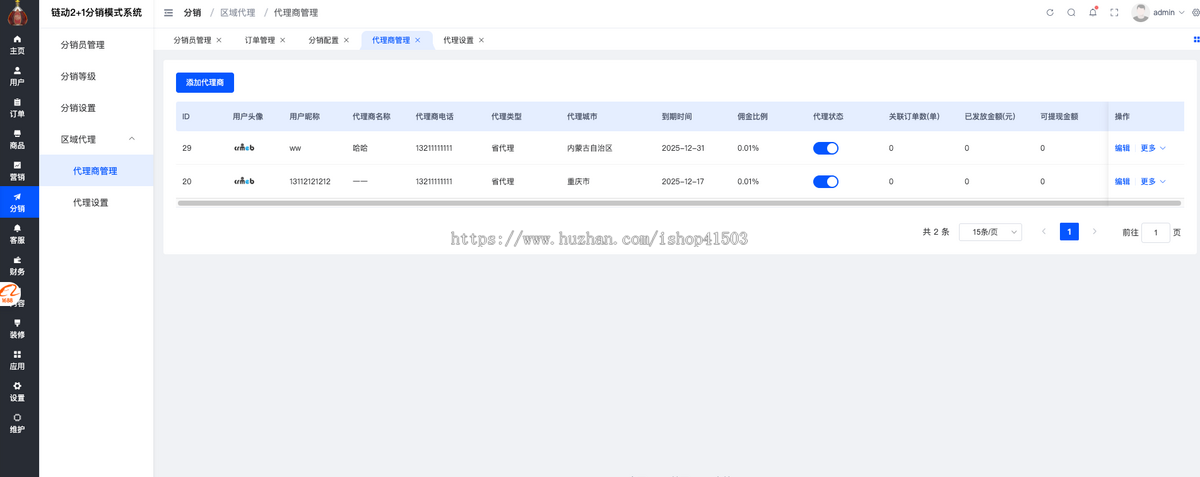The width and height of the screenshot is (1200, 477).
Task: Click the 分销 breadcrumb
Action: pos(192,13)
